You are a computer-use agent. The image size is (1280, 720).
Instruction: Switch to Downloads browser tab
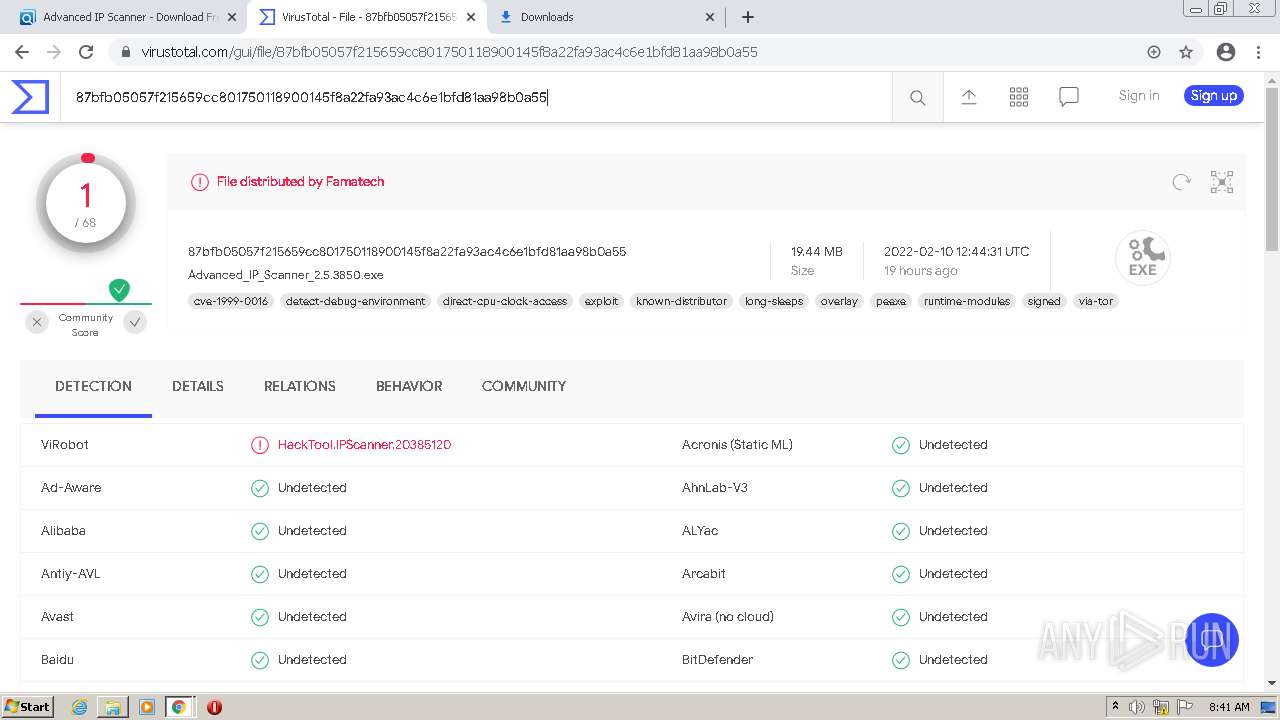608,17
